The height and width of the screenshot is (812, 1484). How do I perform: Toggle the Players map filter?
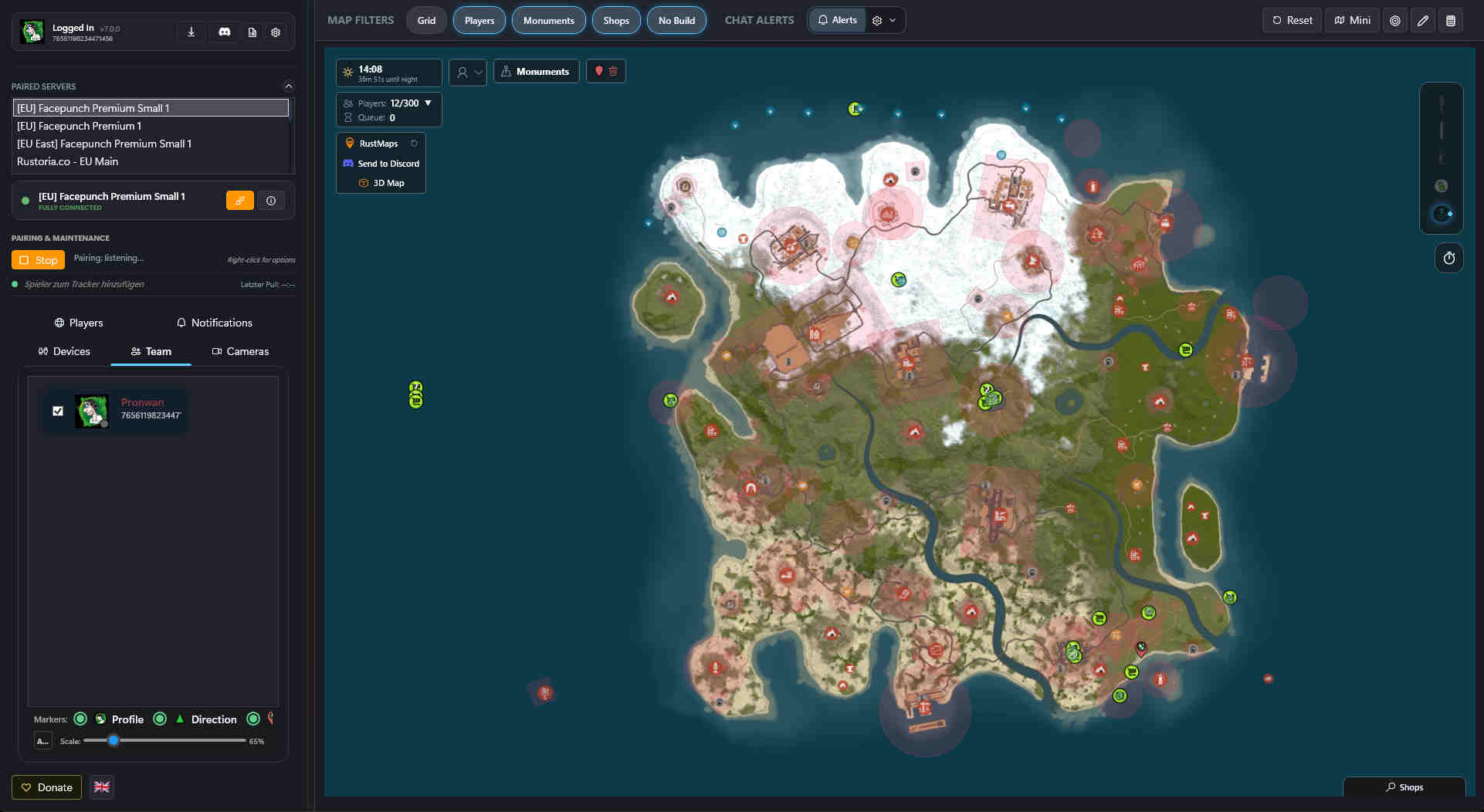(479, 21)
